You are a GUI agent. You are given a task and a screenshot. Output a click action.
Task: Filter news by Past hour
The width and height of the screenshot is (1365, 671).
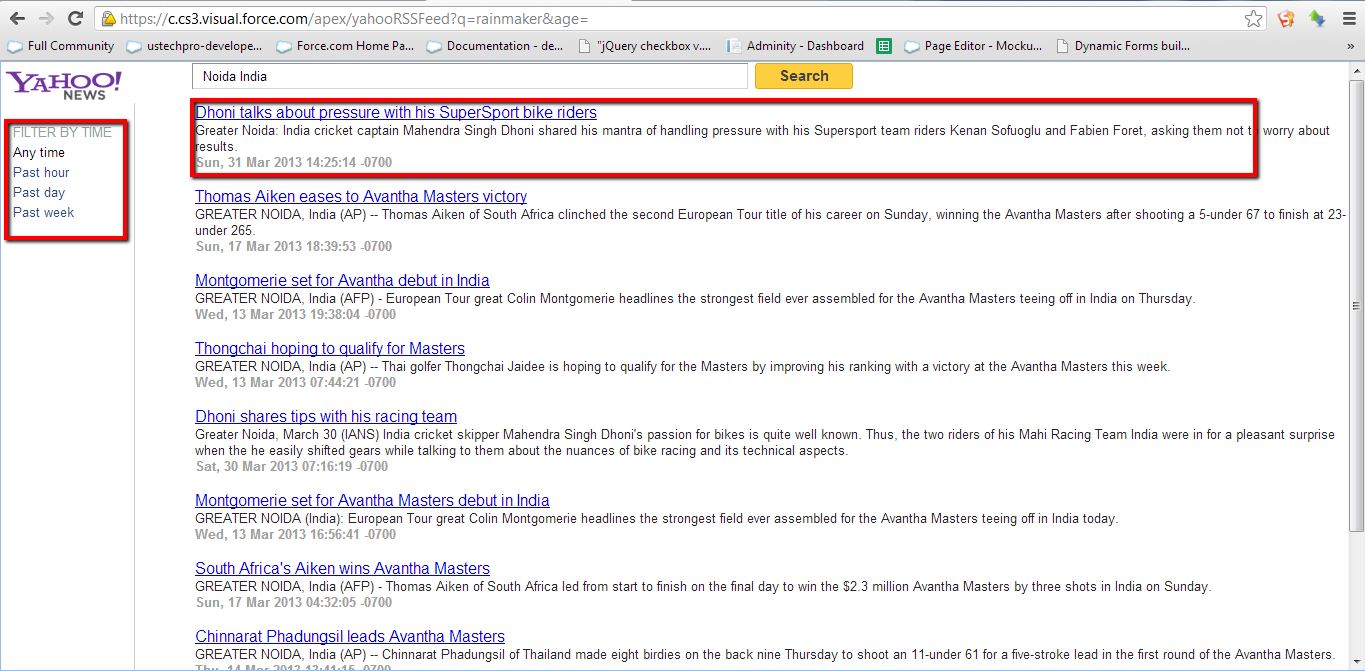(x=41, y=173)
